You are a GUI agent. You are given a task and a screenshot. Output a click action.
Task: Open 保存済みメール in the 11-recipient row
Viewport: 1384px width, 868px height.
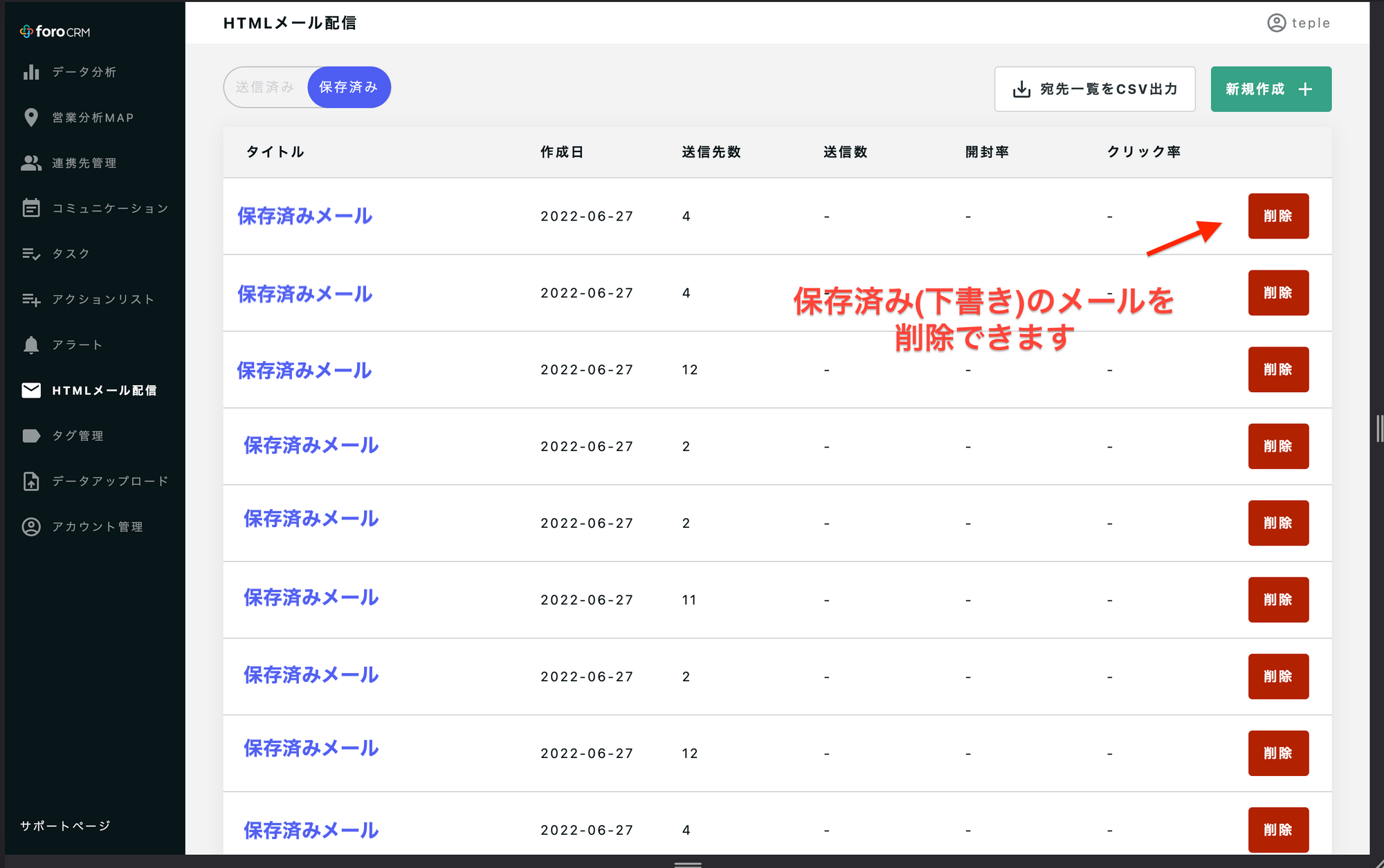311,598
